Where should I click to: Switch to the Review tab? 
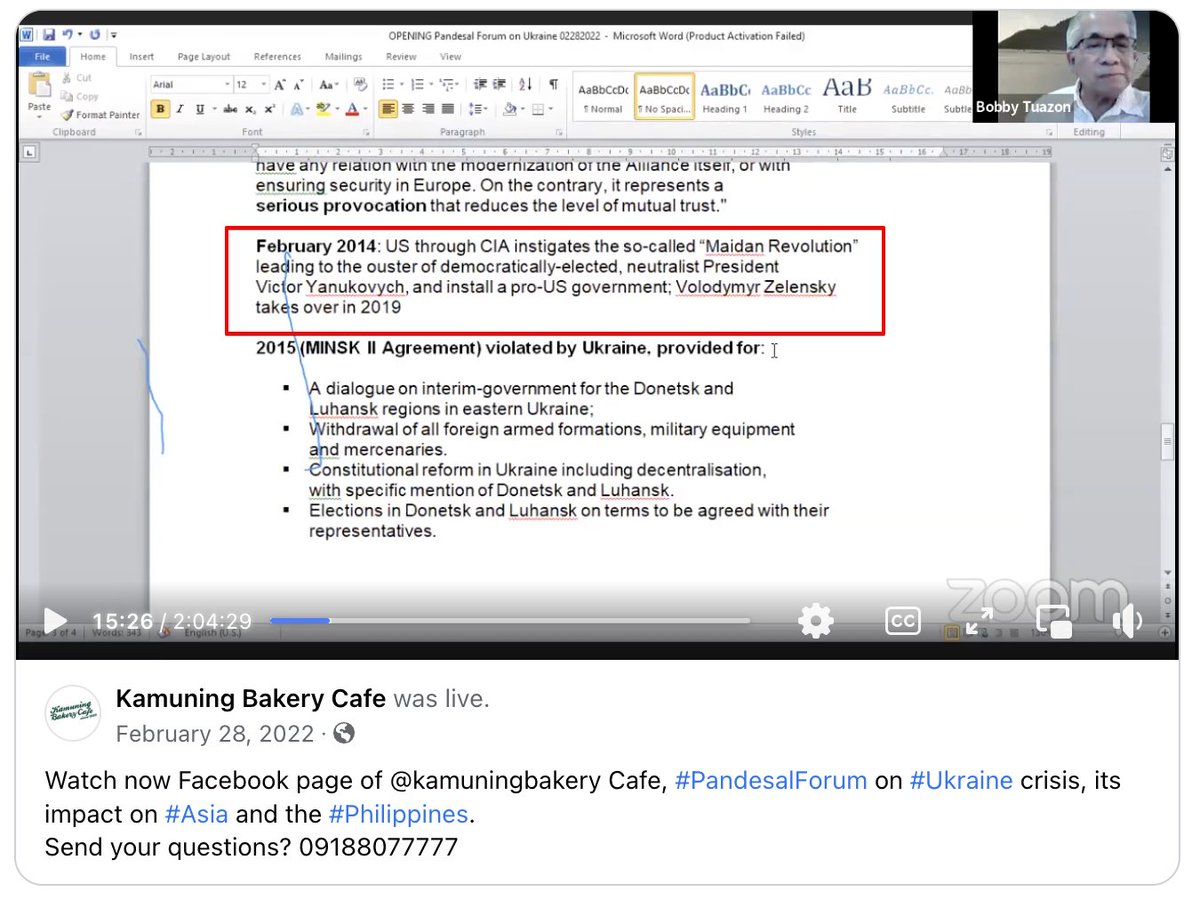pyautogui.click(x=401, y=57)
